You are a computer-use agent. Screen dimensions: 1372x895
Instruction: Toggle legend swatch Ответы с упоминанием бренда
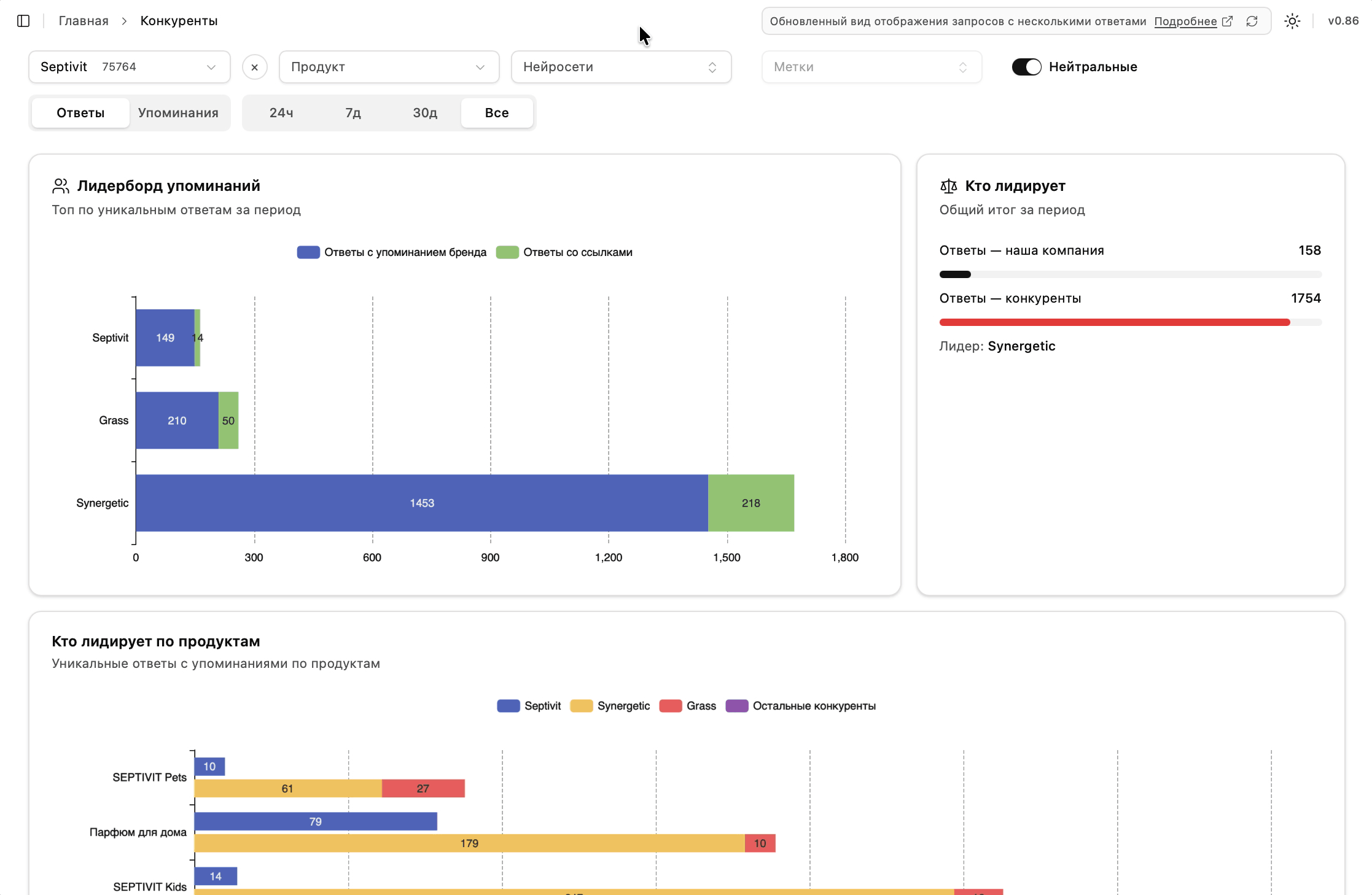(308, 252)
